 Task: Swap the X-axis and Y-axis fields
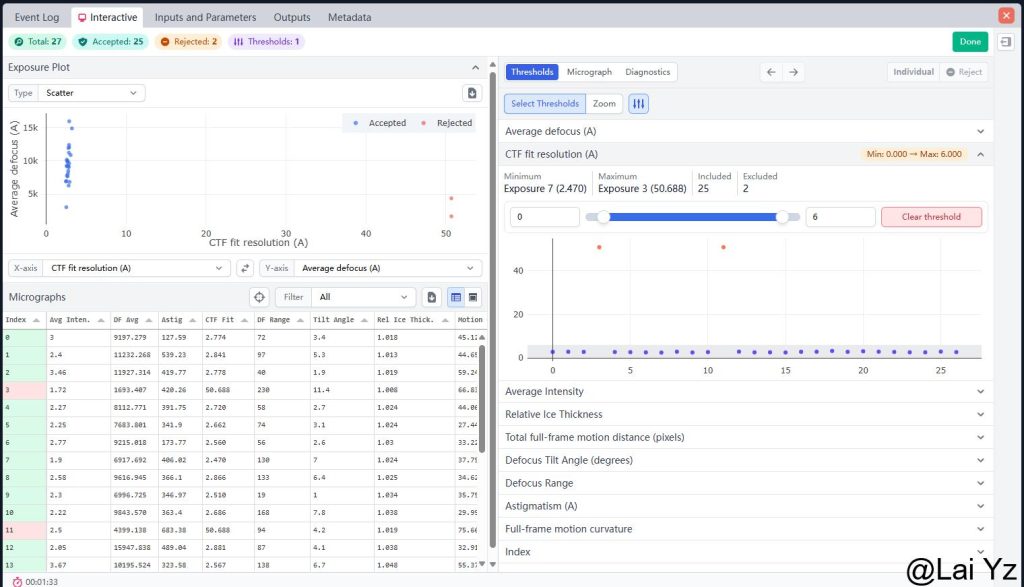tap(245, 268)
